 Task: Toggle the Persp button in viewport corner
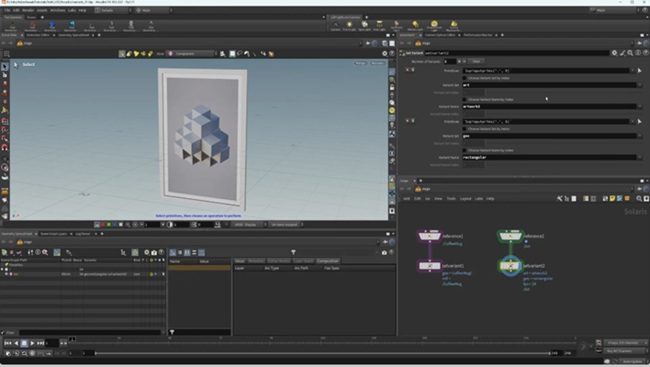pos(361,63)
